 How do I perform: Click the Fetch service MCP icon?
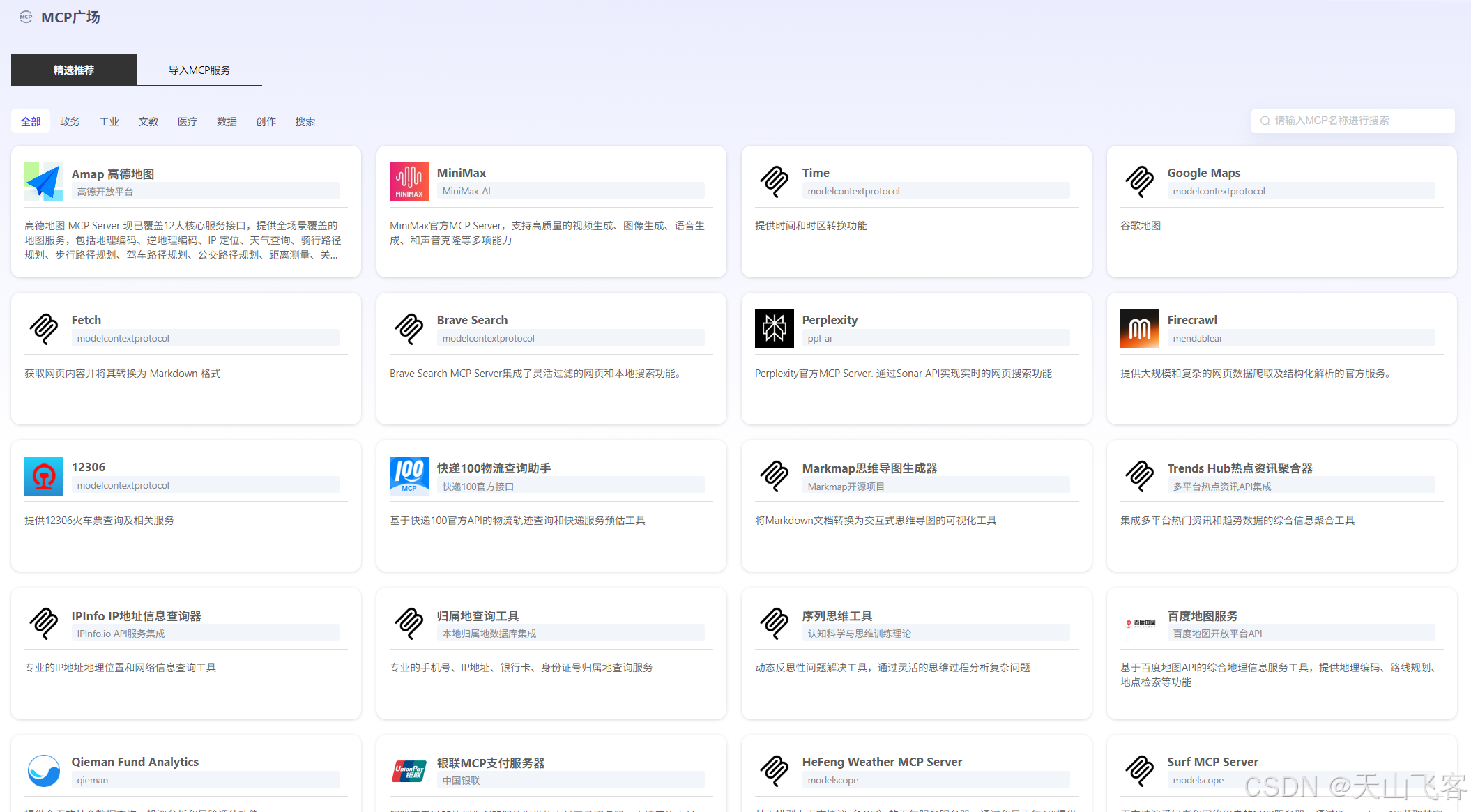tap(44, 328)
